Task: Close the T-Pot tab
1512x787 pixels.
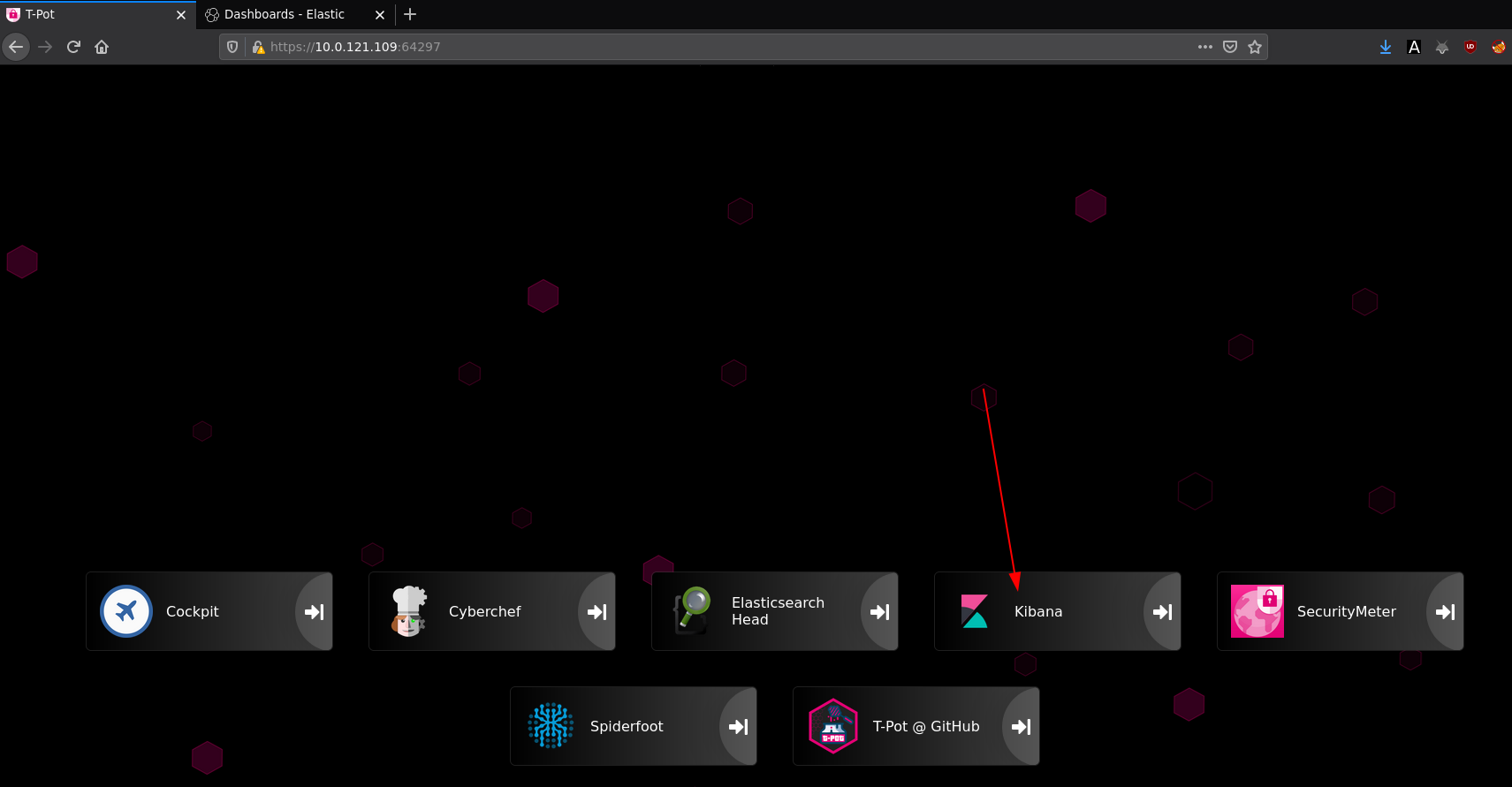Action: click(181, 15)
